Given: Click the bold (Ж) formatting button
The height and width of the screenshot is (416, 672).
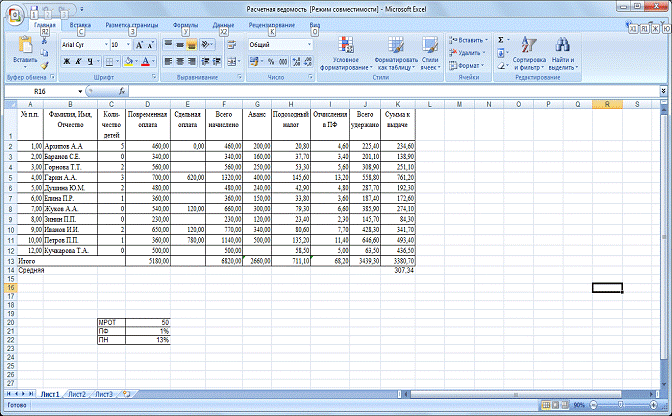Looking at the screenshot, I should click(66, 61).
